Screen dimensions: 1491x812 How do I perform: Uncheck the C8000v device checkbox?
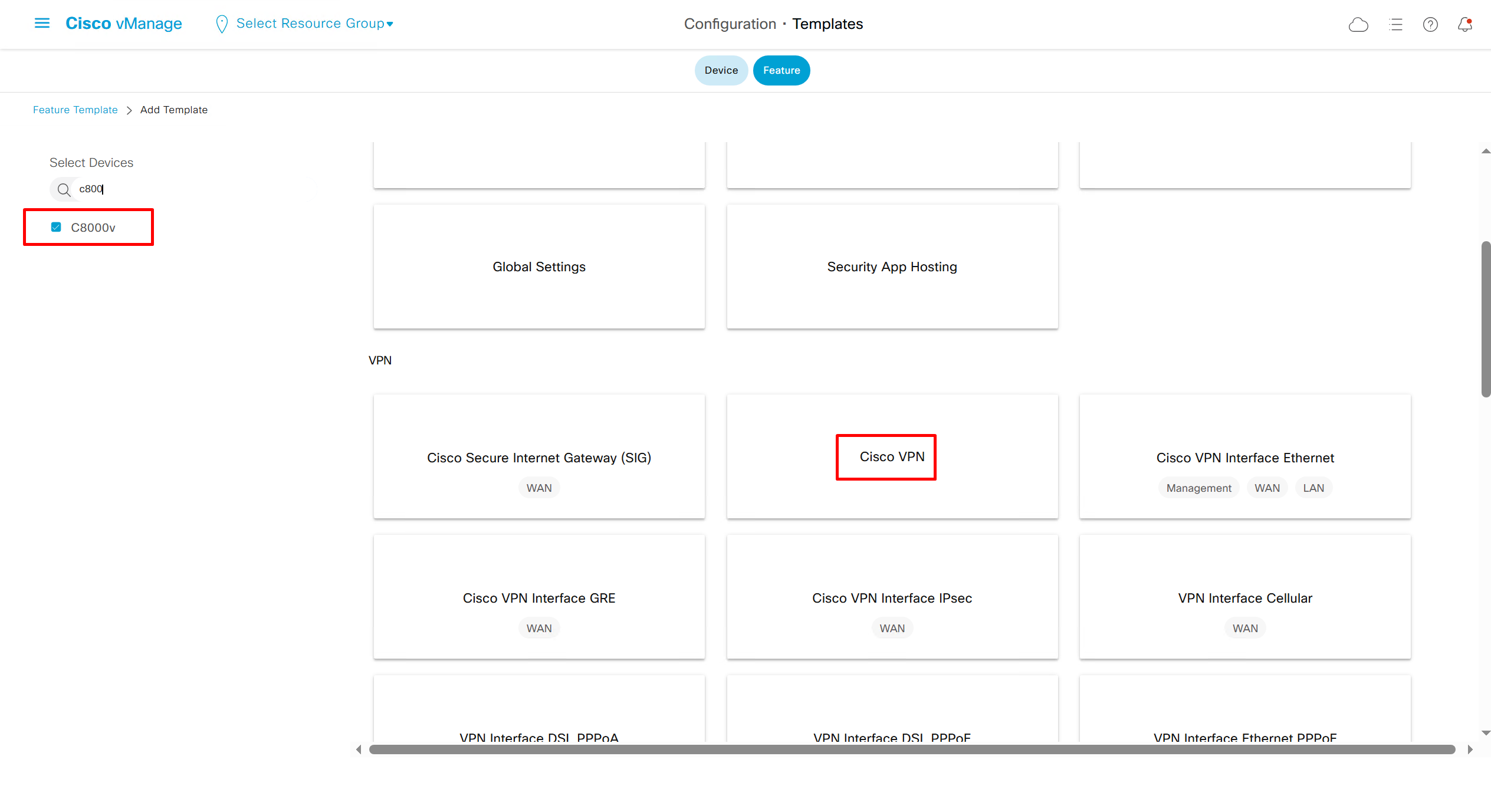point(56,227)
